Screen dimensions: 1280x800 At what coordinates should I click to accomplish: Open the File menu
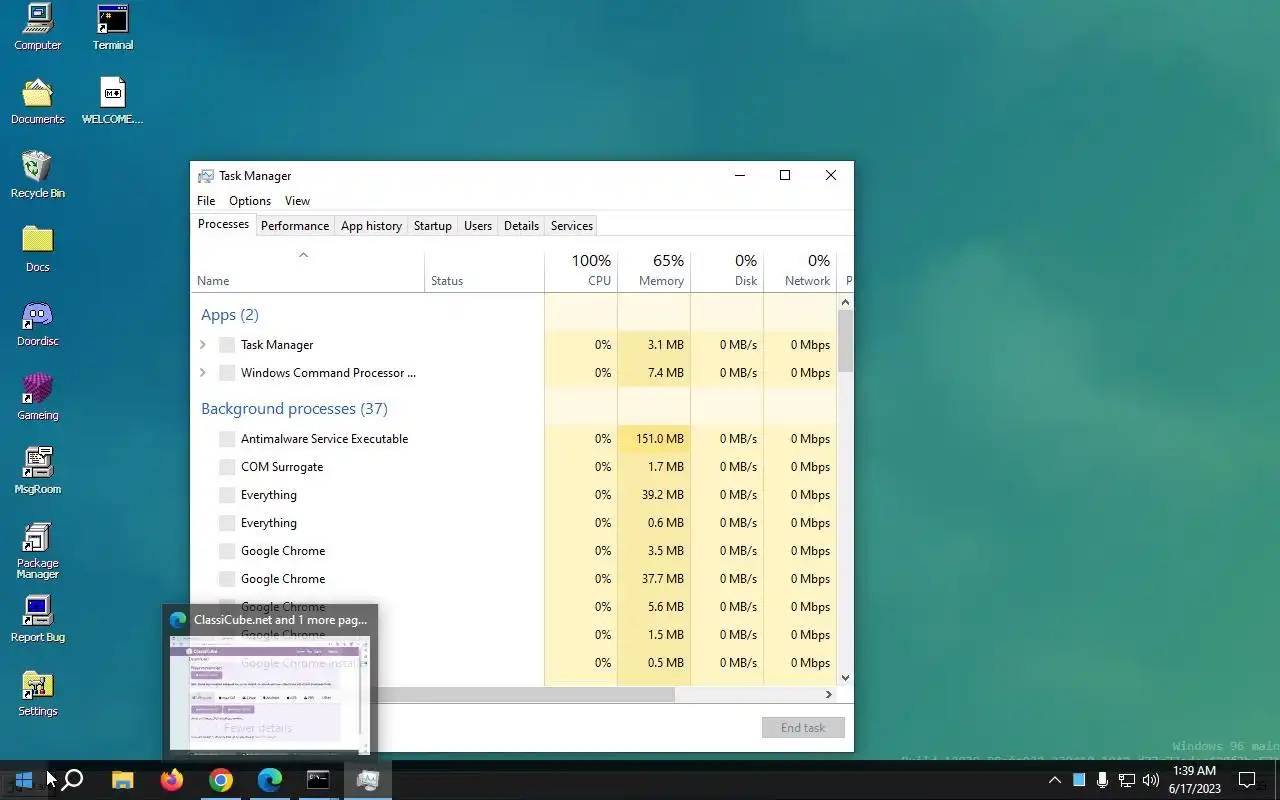206,201
